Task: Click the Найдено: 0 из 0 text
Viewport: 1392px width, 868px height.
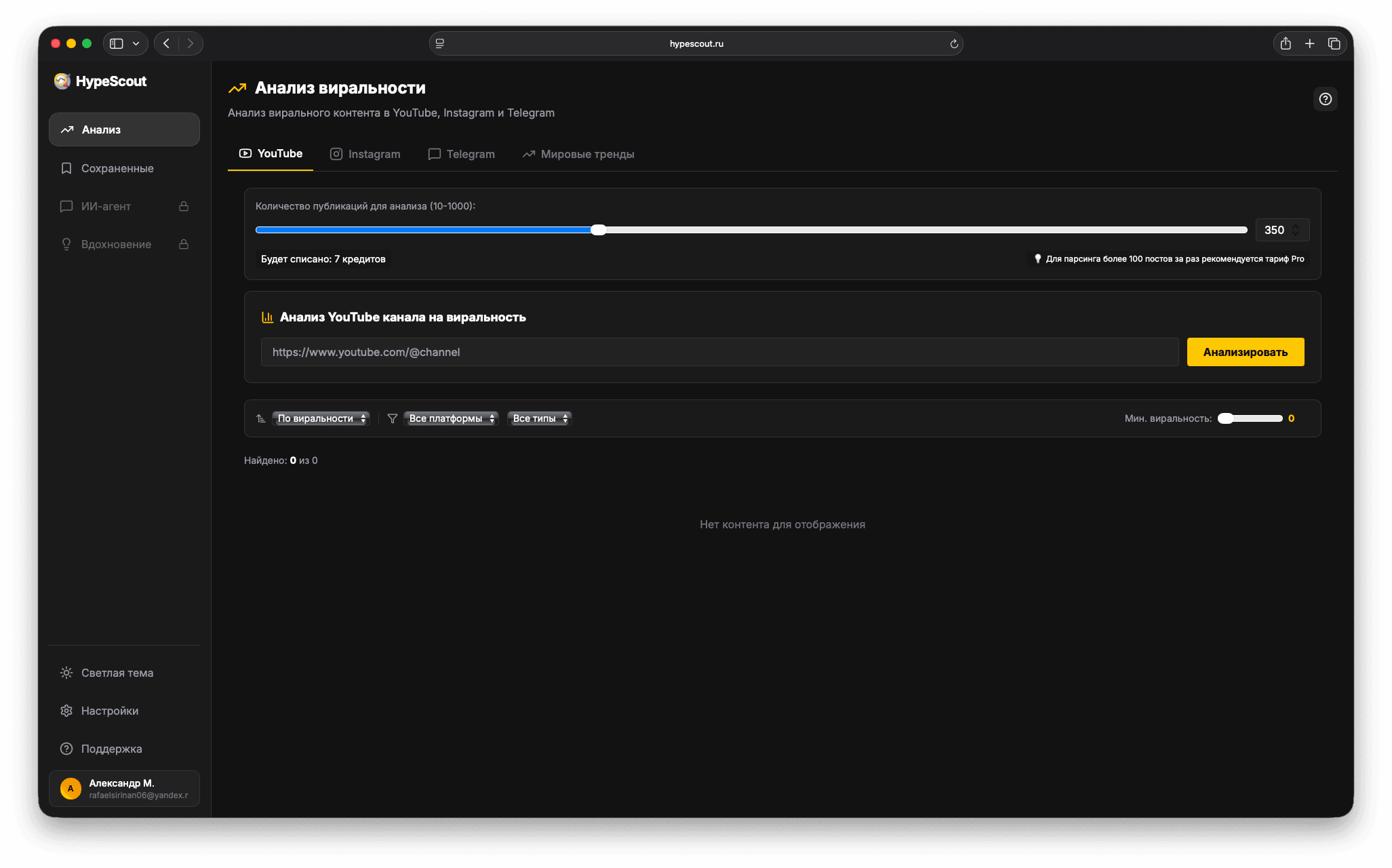Action: pos(281,460)
